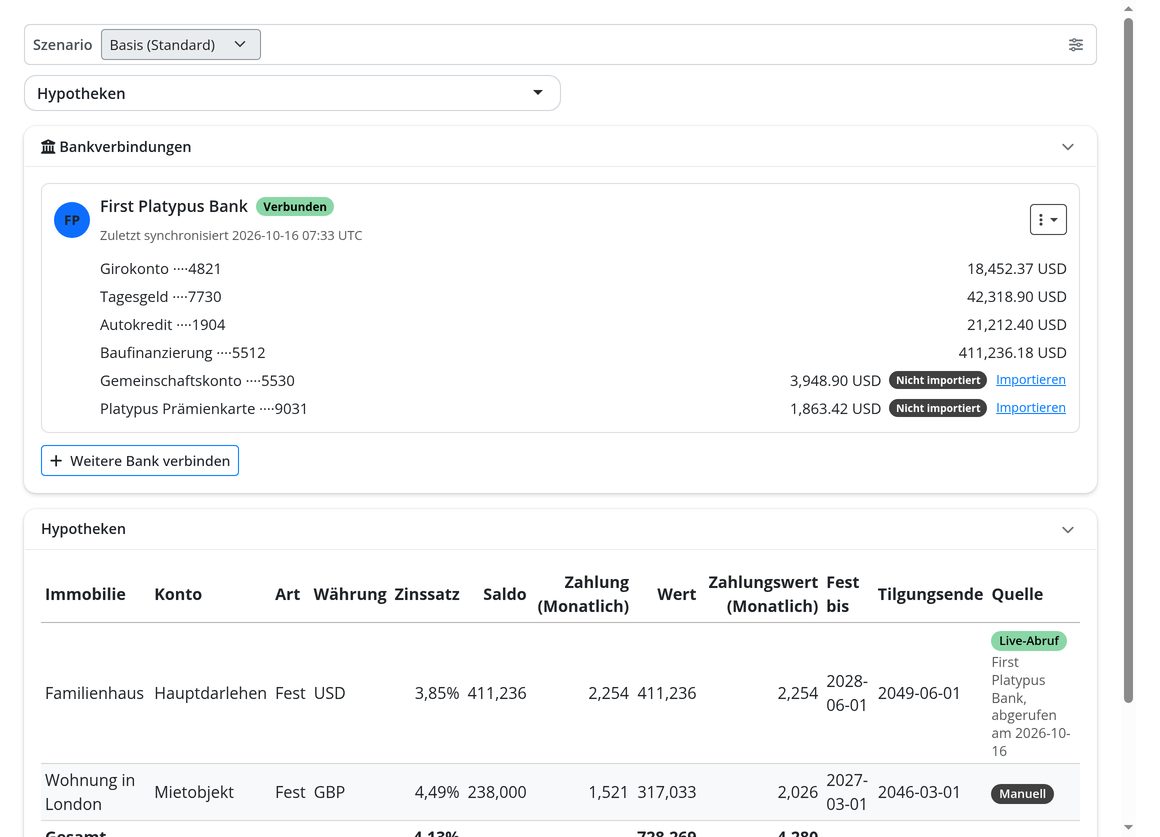Screen dimensions: 1160x837
Task: Click the bank building icon beside Bankverbindungen
Action: pyautogui.click(x=48, y=147)
